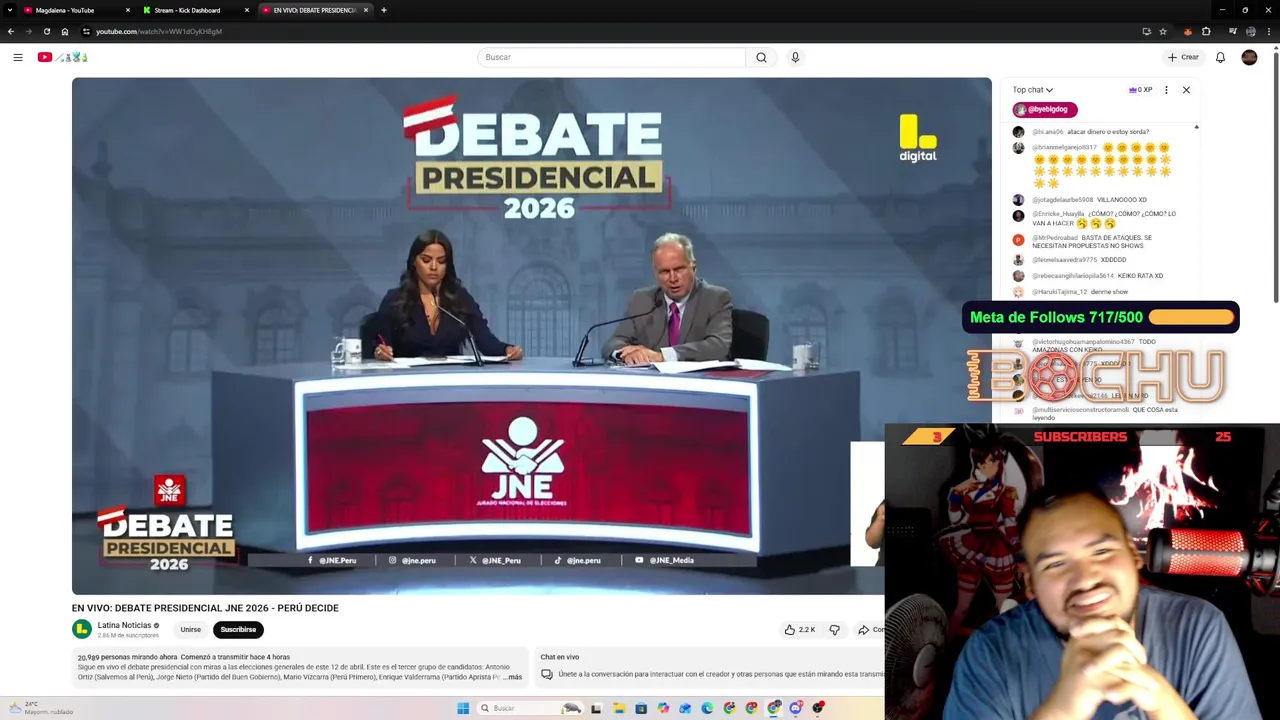Click chat user @MrPedroabad

click(x=1055, y=238)
